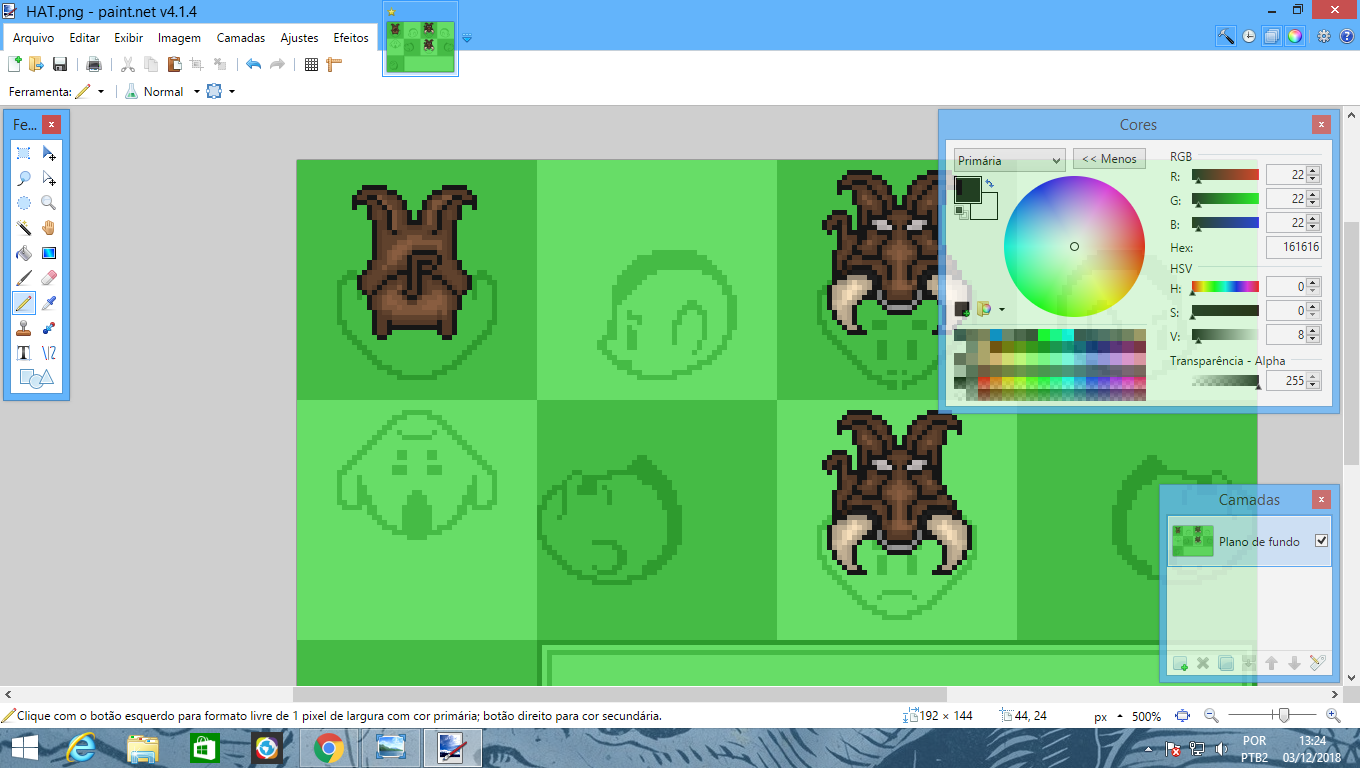Viewport: 1360px width, 768px height.
Task: Open Google Chrome from the taskbar
Action: point(329,748)
